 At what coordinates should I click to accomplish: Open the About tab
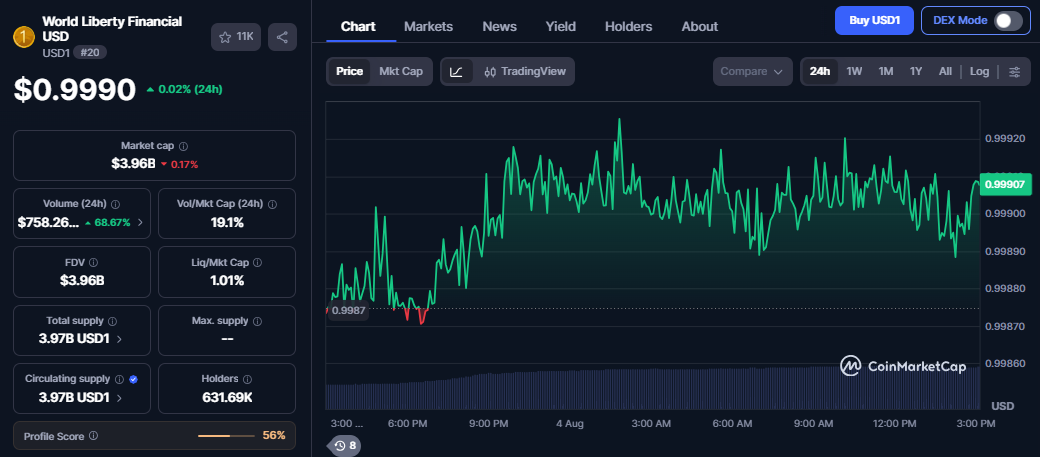tap(700, 27)
